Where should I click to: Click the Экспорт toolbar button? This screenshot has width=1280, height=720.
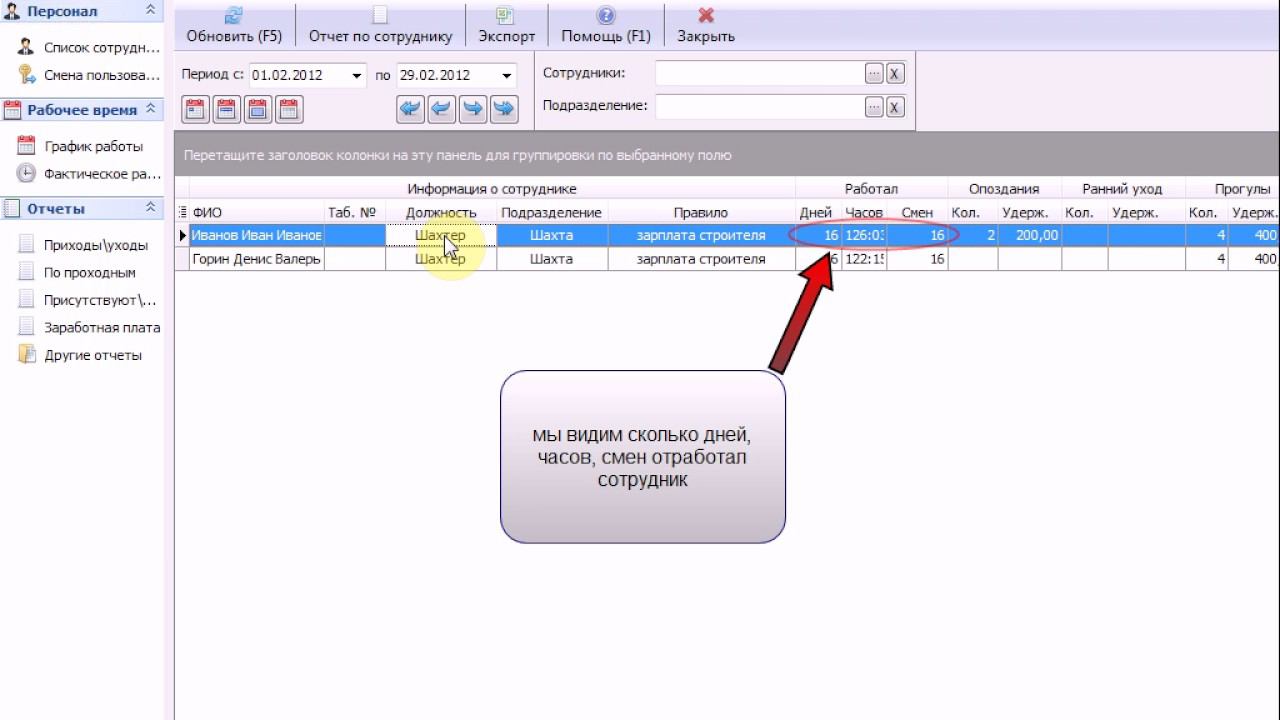click(506, 25)
